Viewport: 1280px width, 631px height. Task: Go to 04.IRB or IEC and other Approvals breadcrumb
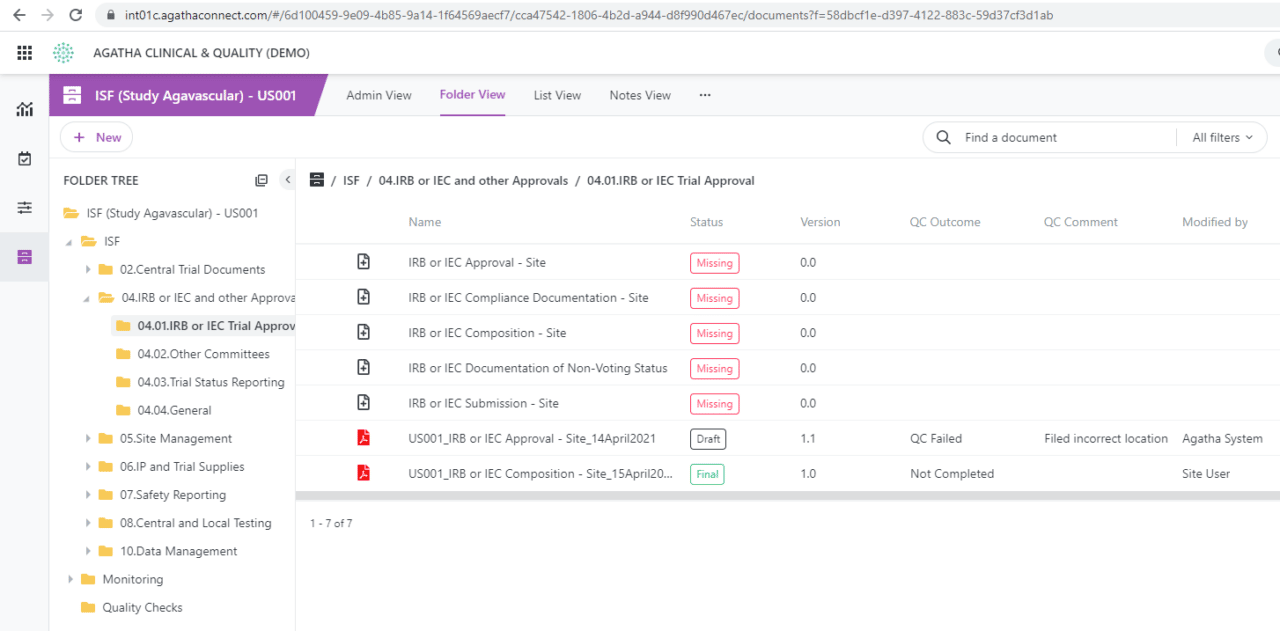click(473, 181)
